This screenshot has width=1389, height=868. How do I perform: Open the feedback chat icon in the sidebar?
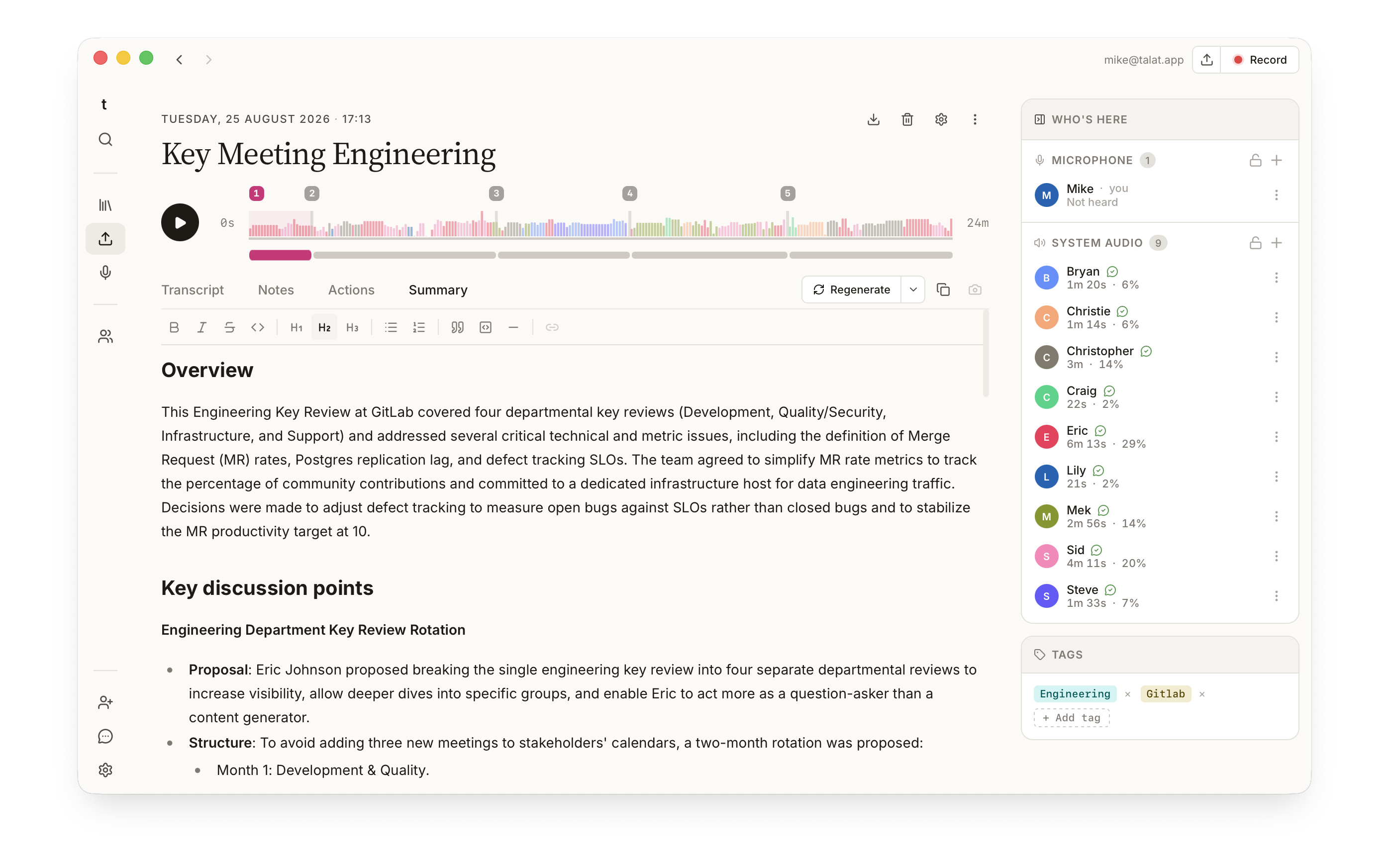tap(105, 736)
